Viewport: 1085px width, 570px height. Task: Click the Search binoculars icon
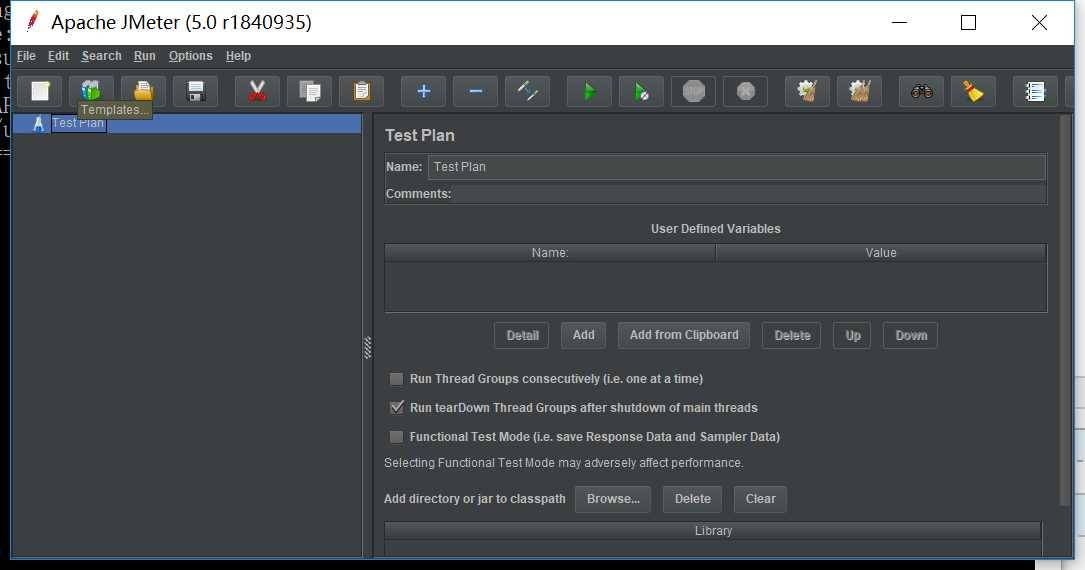pyautogui.click(x=921, y=91)
